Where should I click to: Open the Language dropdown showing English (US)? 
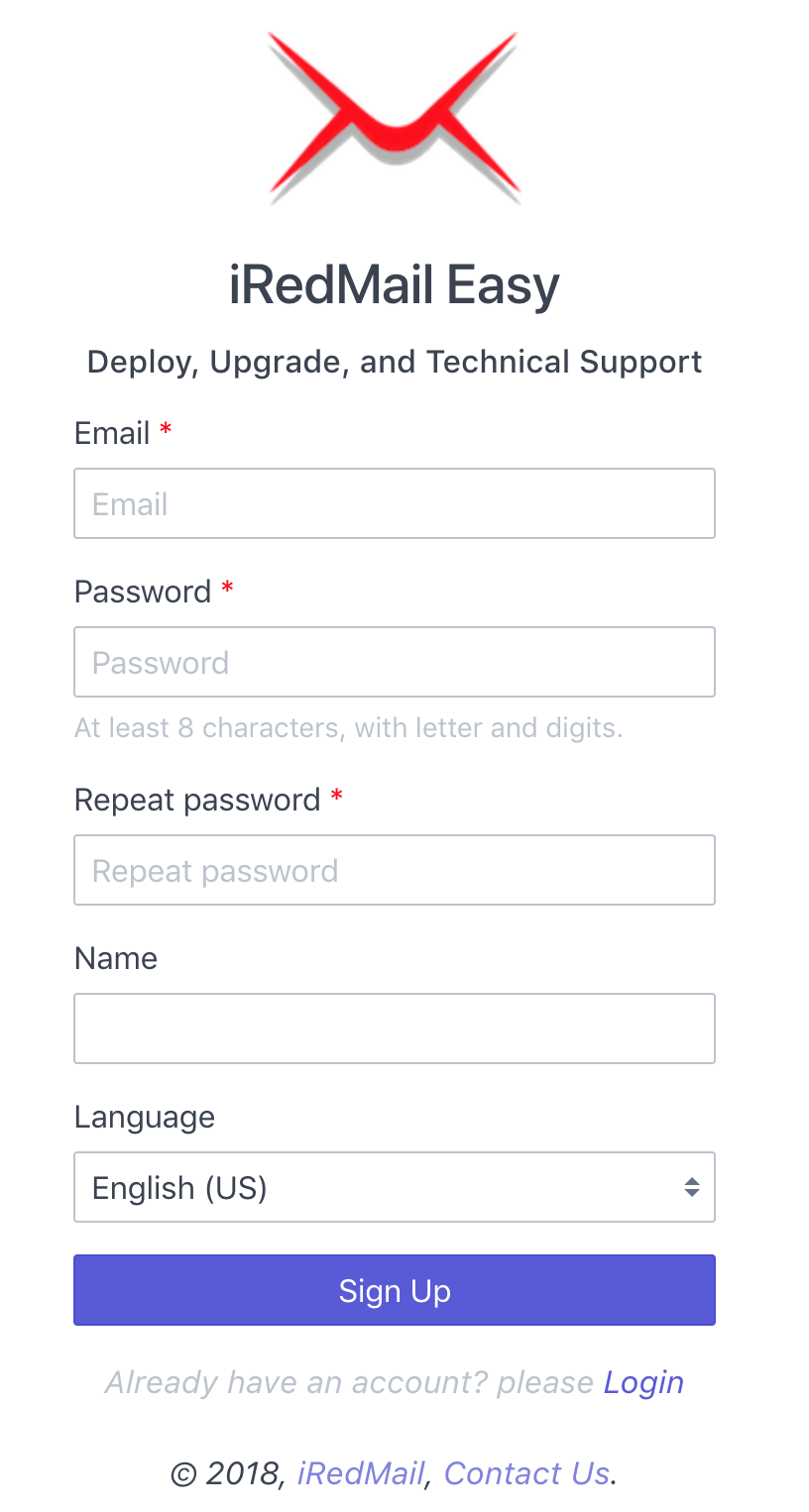(x=395, y=1187)
